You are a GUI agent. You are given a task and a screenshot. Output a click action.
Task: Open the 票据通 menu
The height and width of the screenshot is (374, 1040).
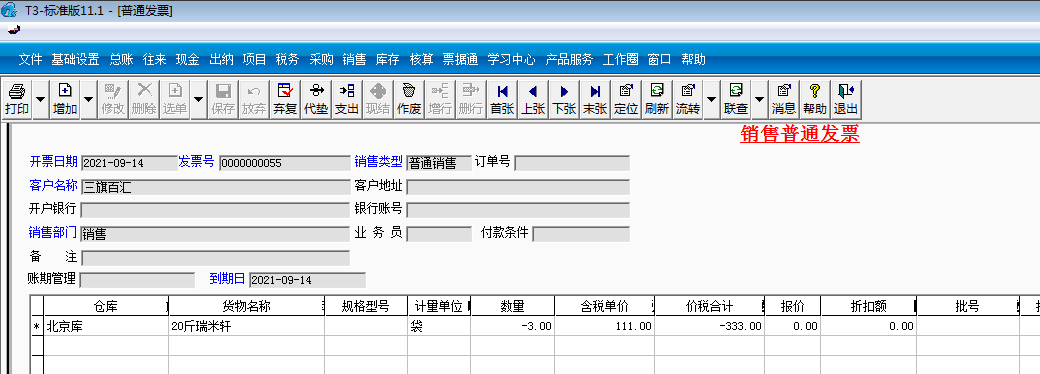tap(460, 60)
